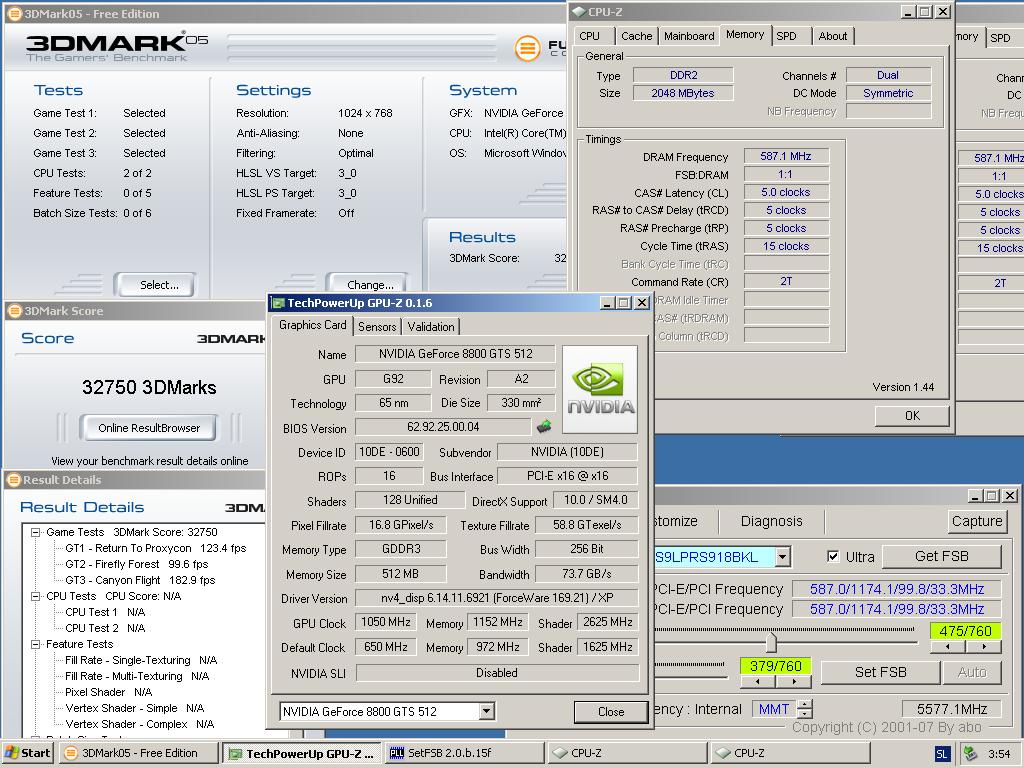Click the Diagnosis tab in SetFSB
1024x768 pixels.
(x=771, y=521)
